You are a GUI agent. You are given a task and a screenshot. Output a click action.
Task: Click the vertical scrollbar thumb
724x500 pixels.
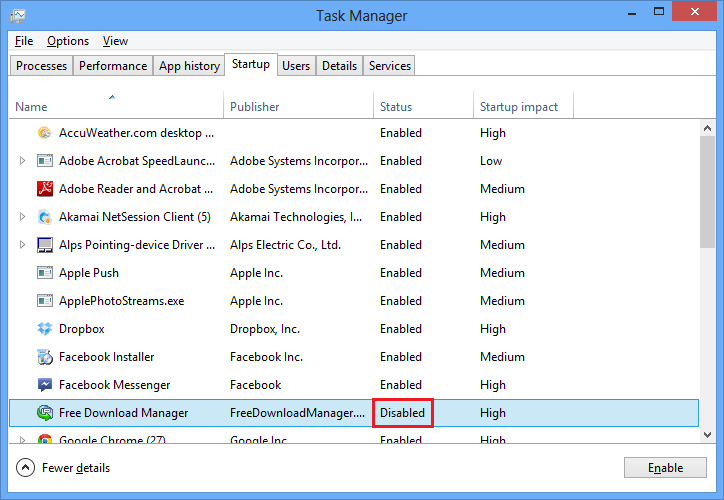tap(707, 193)
